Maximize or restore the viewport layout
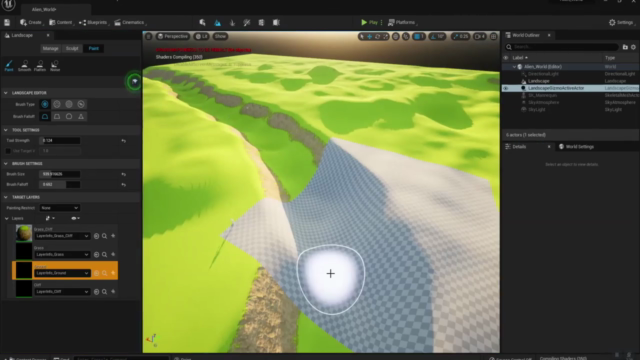The width and height of the screenshot is (640, 360). 493,37
